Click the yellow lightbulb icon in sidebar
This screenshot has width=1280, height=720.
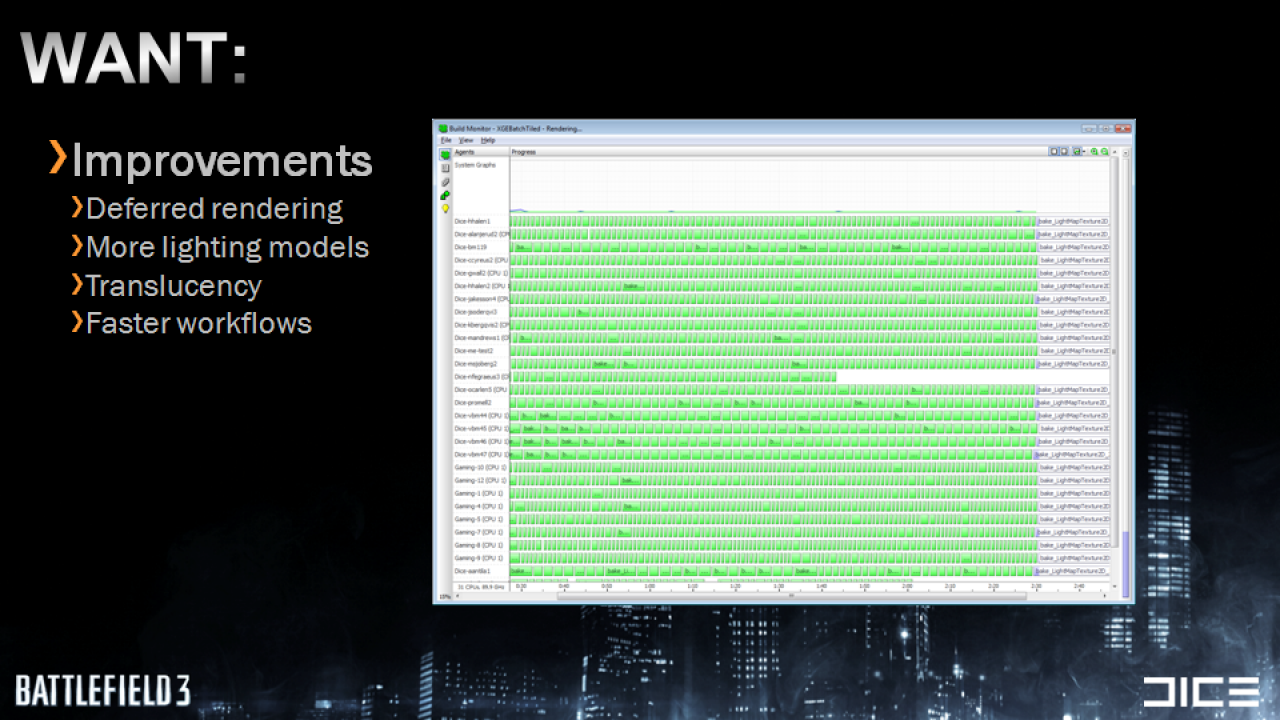click(x=445, y=209)
